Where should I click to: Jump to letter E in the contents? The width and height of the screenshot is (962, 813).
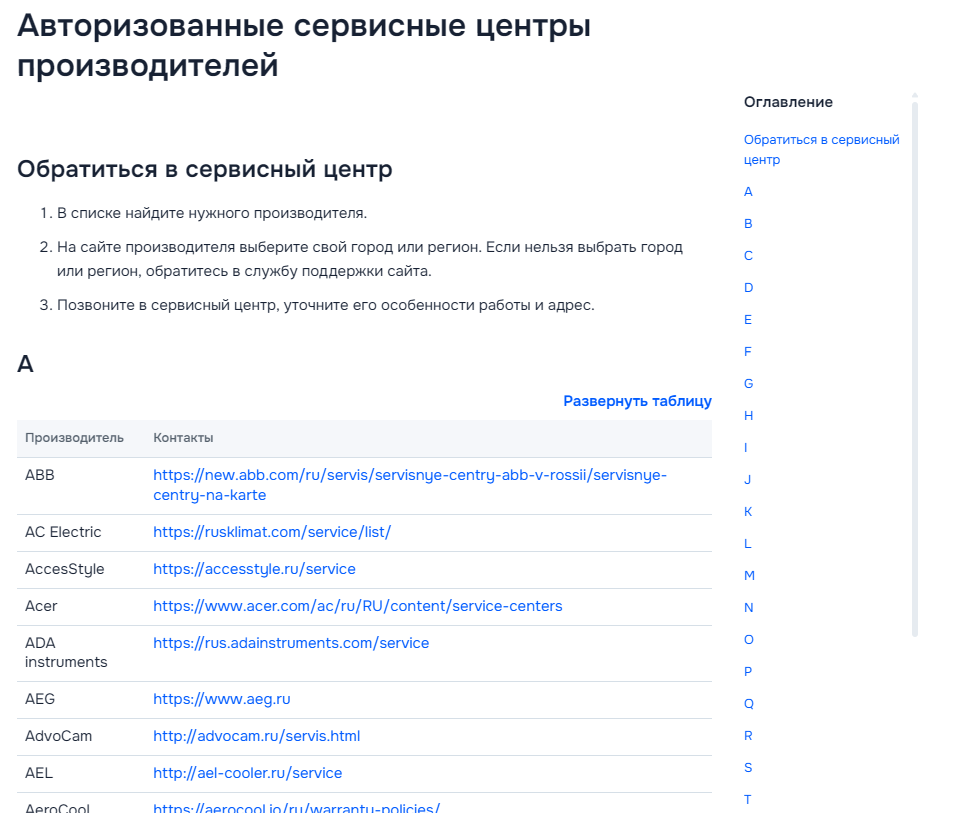click(747, 319)
